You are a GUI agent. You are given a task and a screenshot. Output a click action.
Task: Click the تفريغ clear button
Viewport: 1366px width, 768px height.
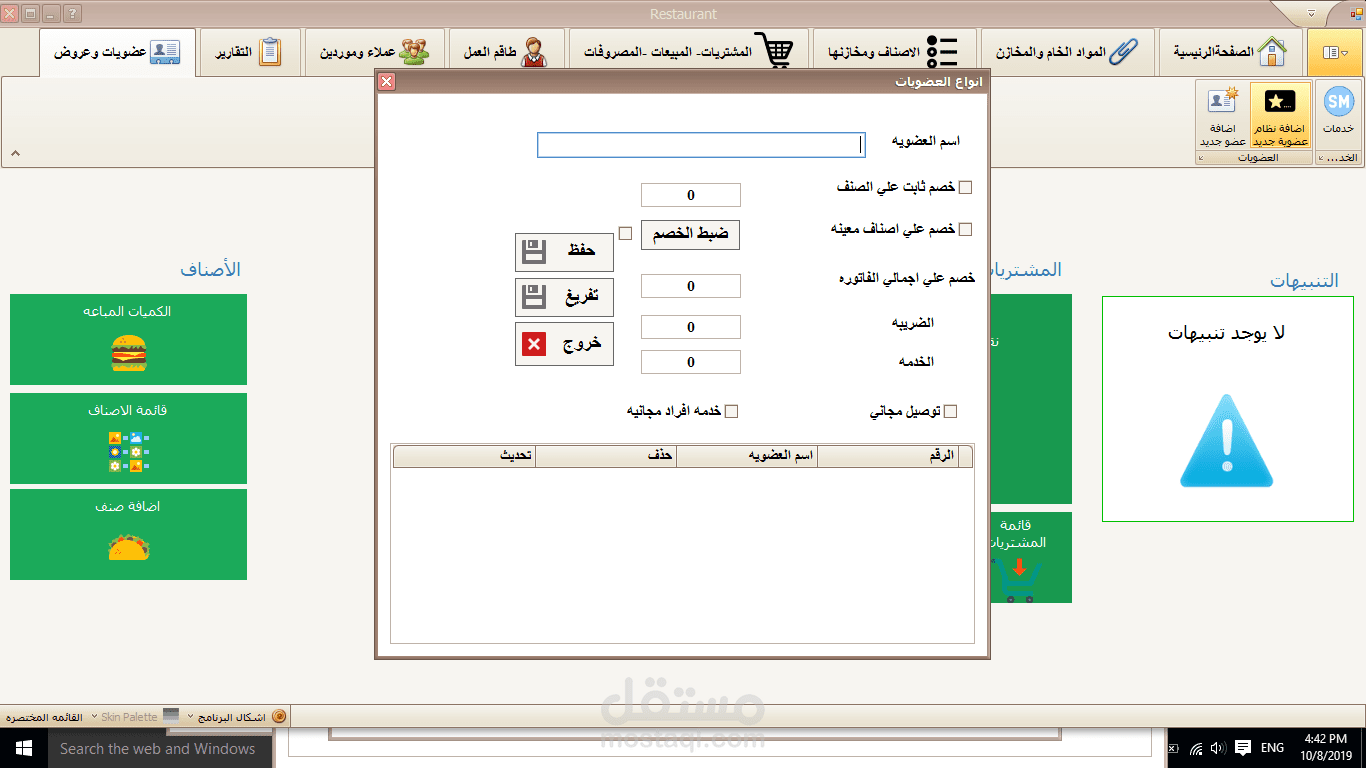(564, 297)
